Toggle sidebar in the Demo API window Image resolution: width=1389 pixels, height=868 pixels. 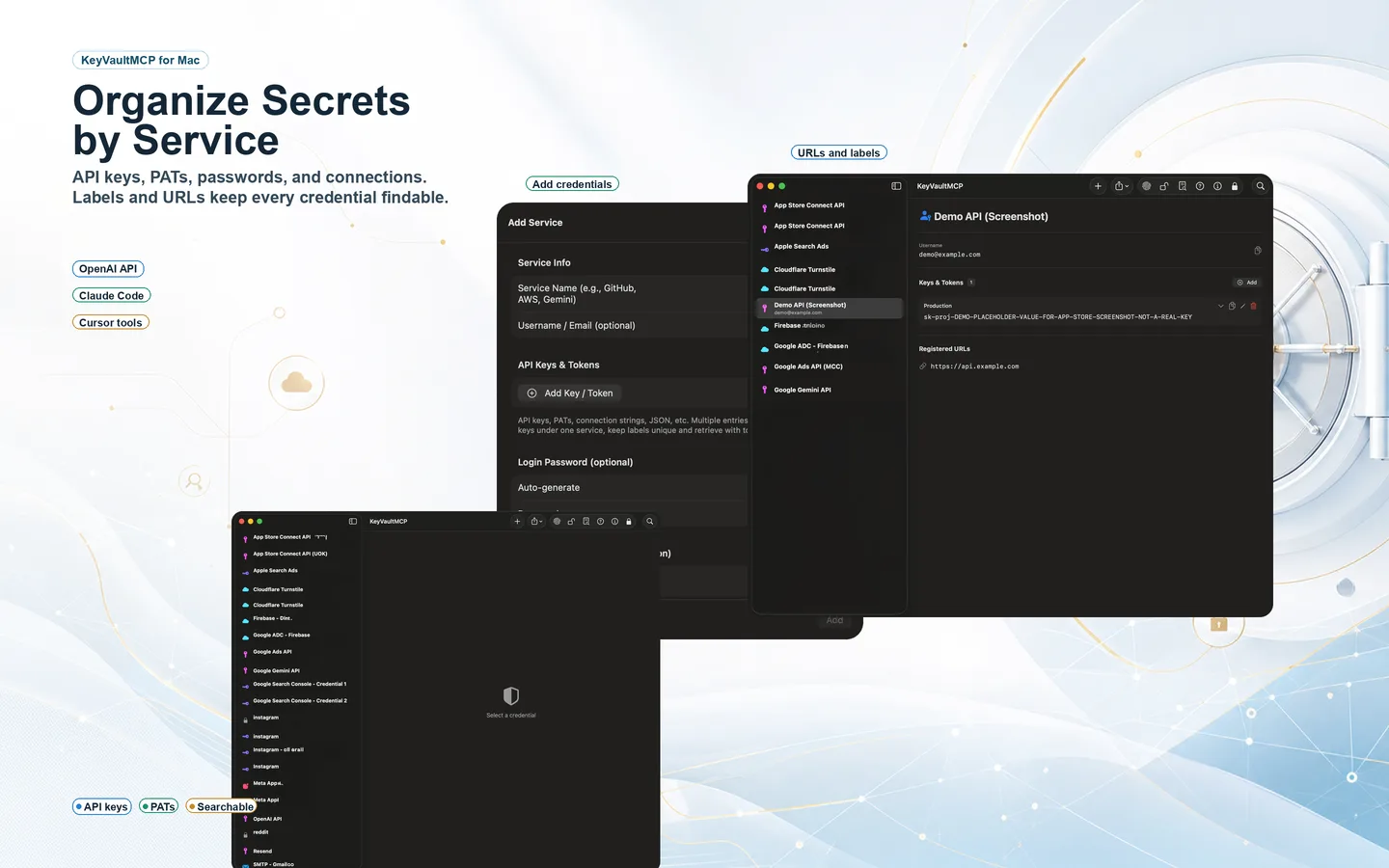[896, 186]
